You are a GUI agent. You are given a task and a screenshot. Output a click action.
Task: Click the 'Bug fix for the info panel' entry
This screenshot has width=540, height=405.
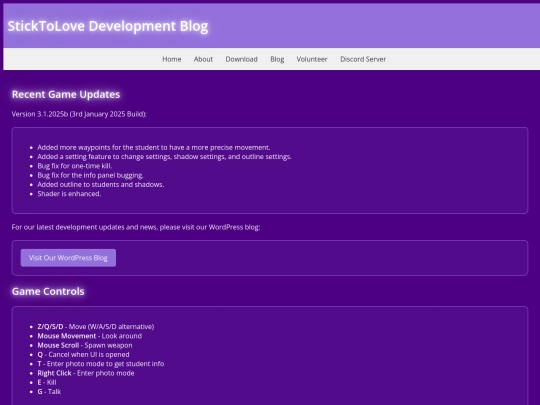click(x=90, y=175)
